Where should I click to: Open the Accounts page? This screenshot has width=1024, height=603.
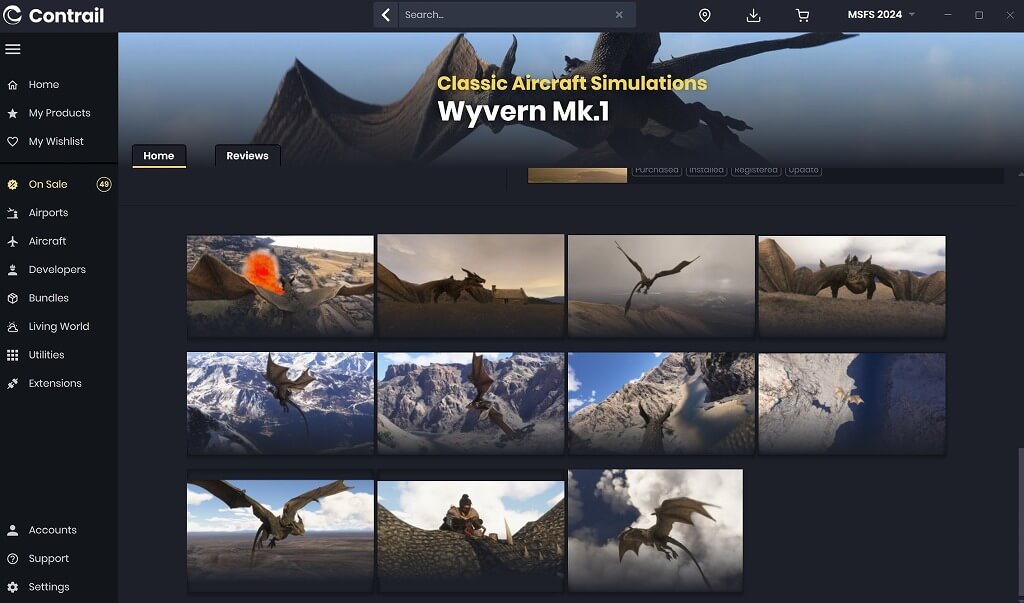(52, 530)
